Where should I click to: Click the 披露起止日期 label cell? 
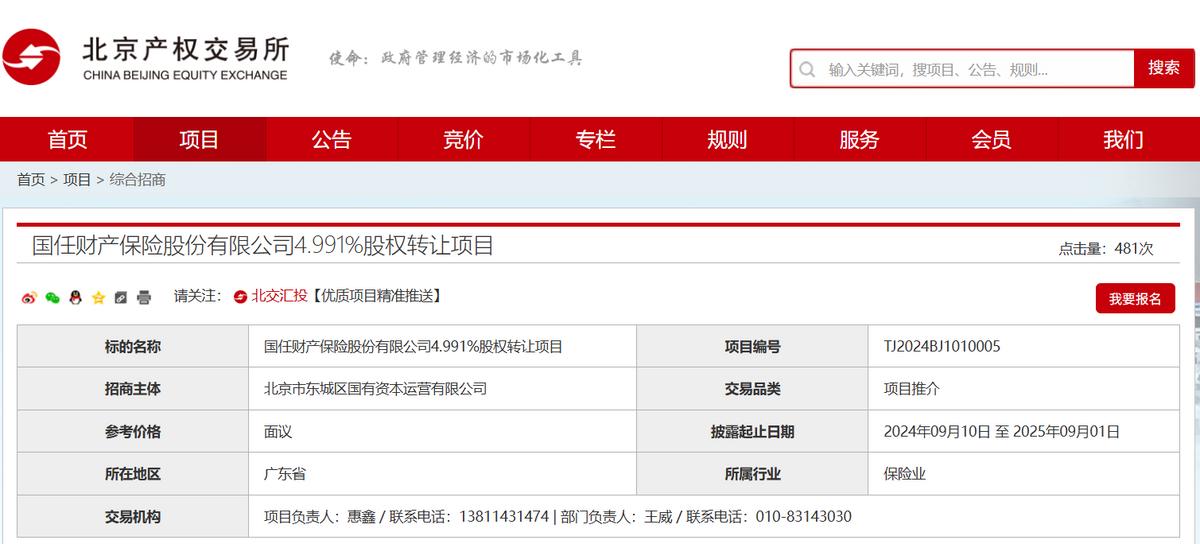[x=753, y=432]
